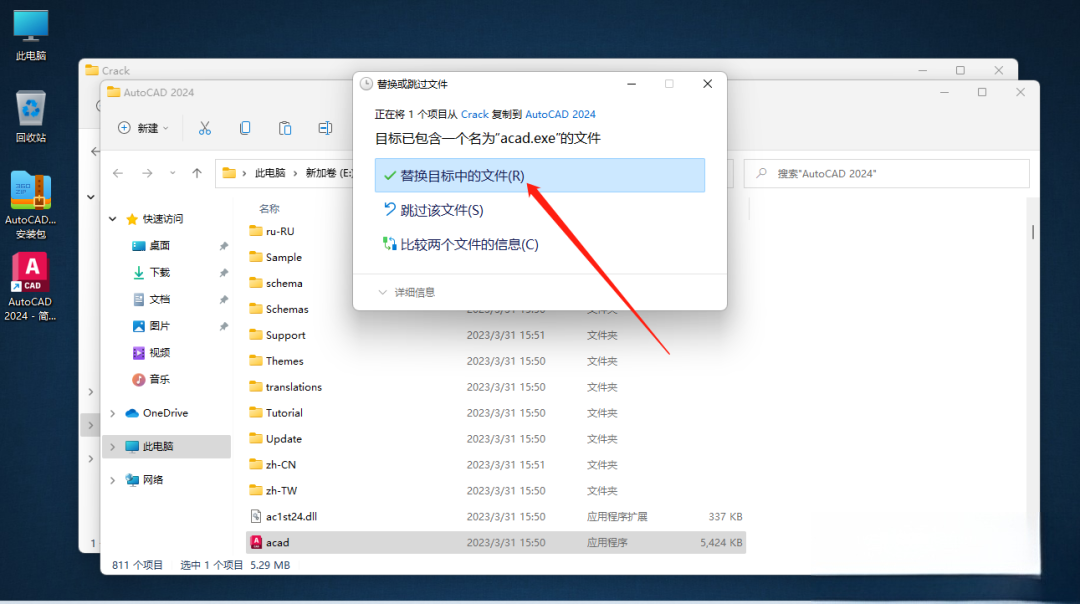Select 音乐 in the navigation pane
This screenshot has width=1080, height=604.
tap(159, 379)
